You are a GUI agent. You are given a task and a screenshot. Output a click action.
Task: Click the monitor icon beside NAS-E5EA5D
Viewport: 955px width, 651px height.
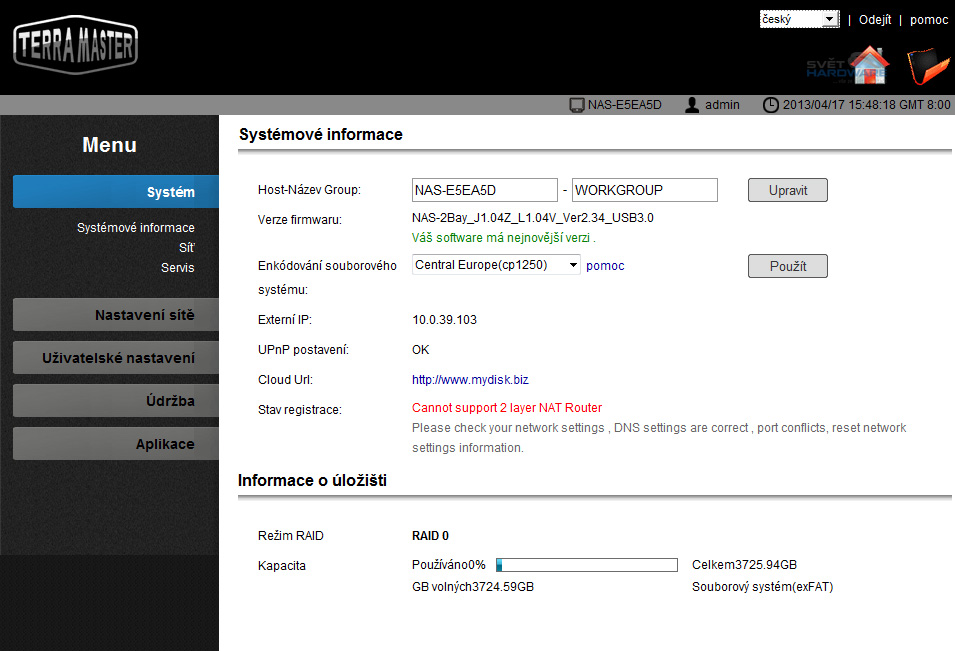pos(576,105)
